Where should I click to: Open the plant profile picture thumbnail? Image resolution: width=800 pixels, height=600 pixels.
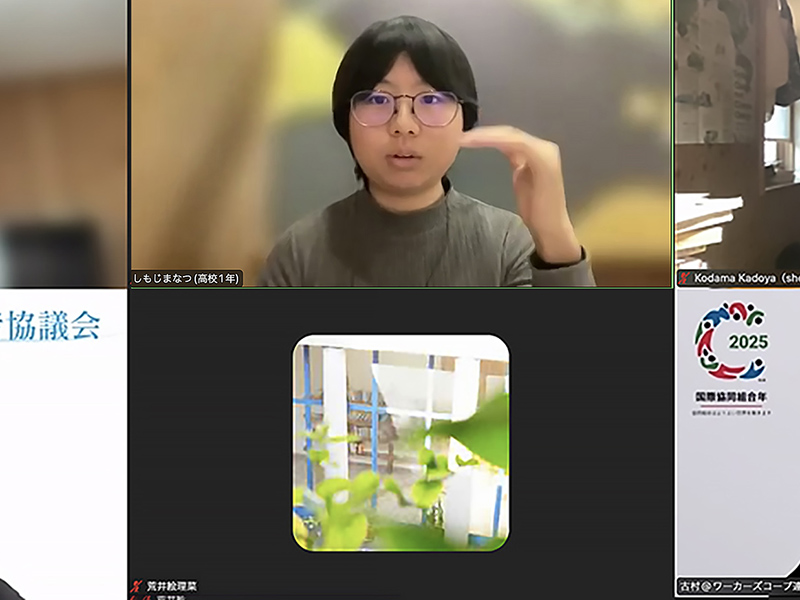click(x=401, y=443)
